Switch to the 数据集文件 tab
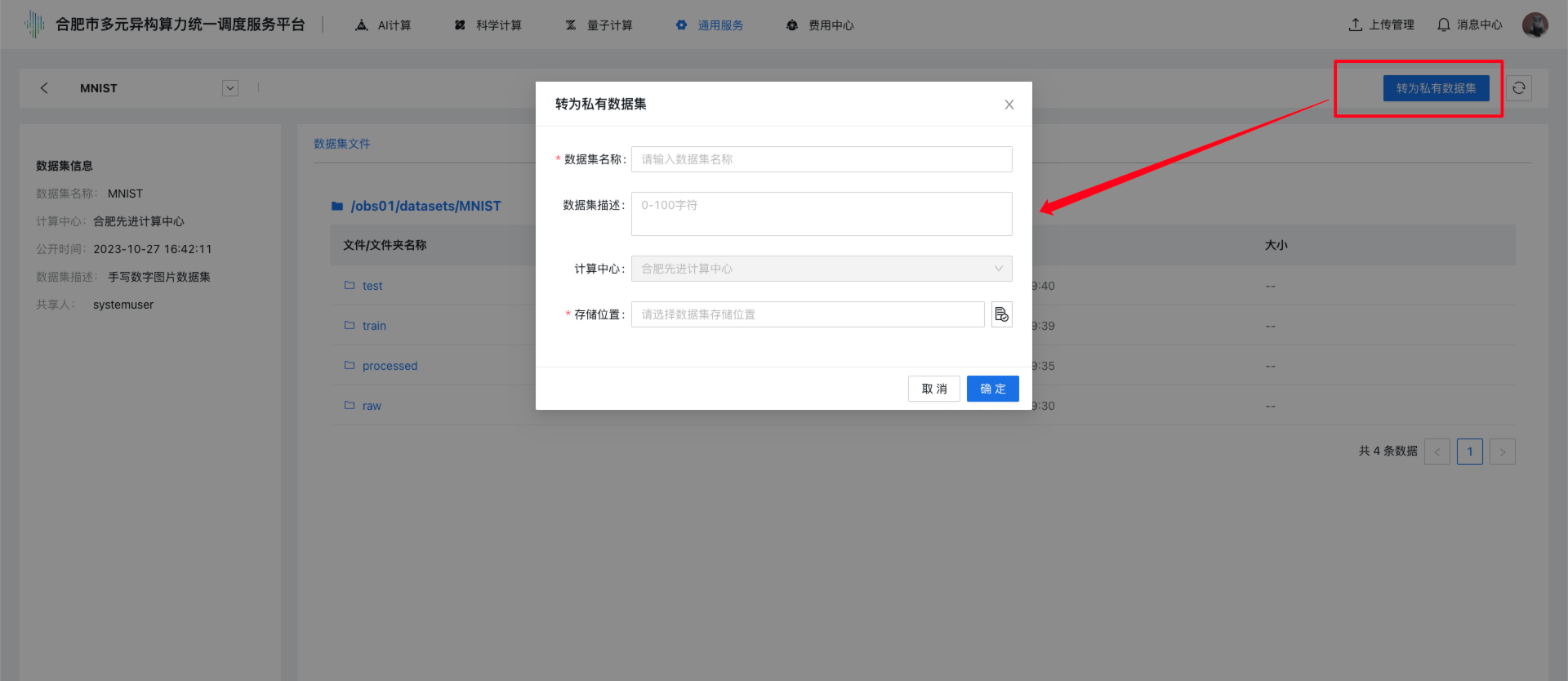The image size is (1568, 681). (x=341, y=144)
